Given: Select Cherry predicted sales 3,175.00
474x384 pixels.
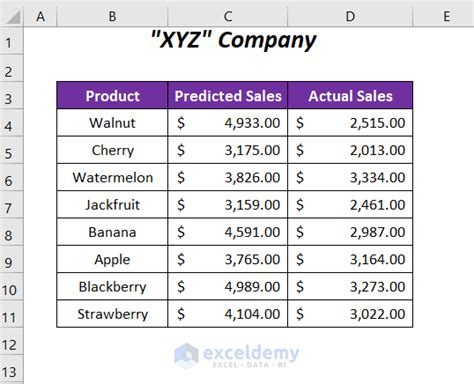Looking at the screenshot, I should (228, 150).
